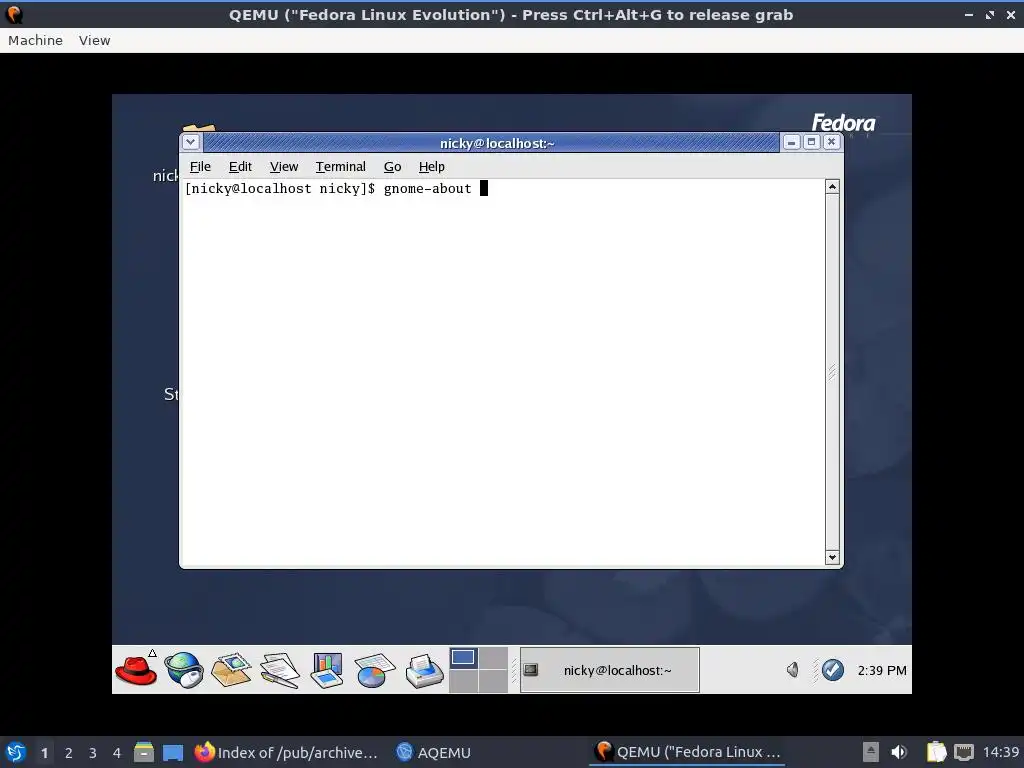The height and width of the screenshot is (768, 1024).
Task: Open the email envelope launcher
Action: pyautogui.click(x=232, y=670)
